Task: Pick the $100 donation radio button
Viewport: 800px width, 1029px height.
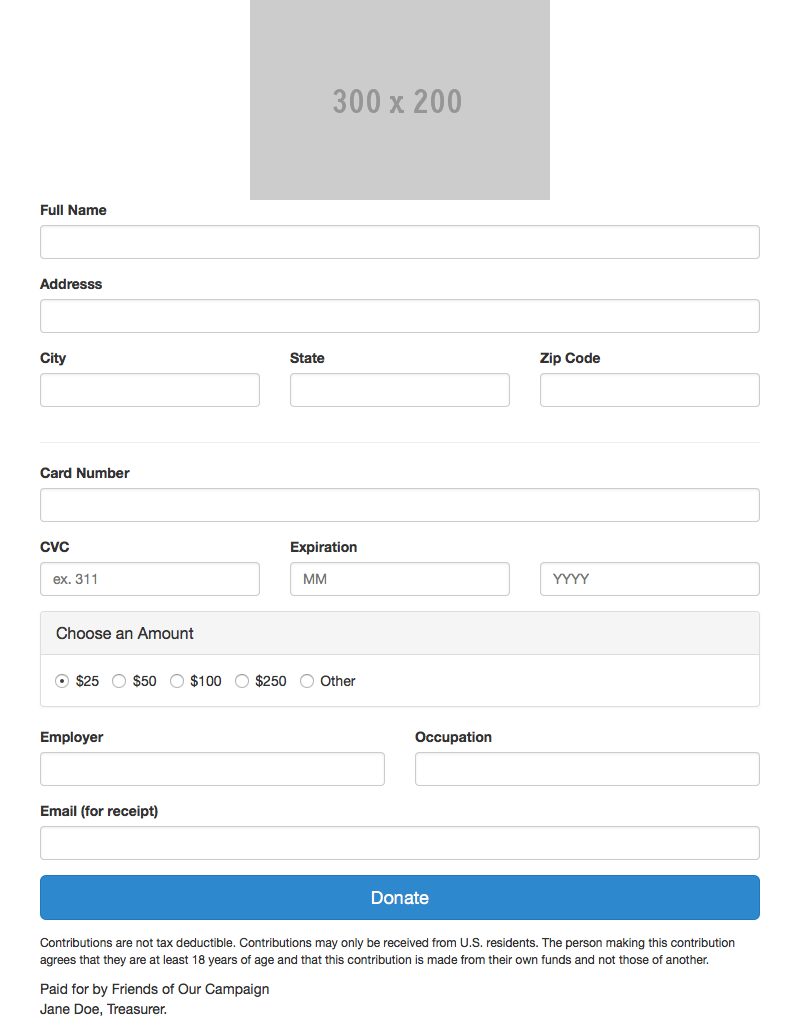Action: pos(177,681)
